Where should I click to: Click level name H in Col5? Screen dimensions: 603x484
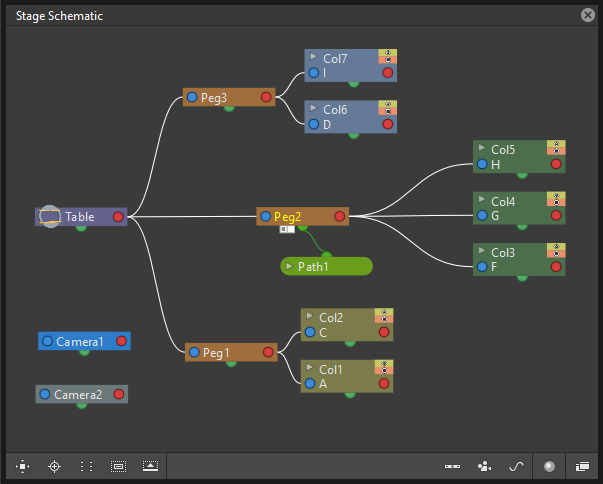(x=495, y=165)
